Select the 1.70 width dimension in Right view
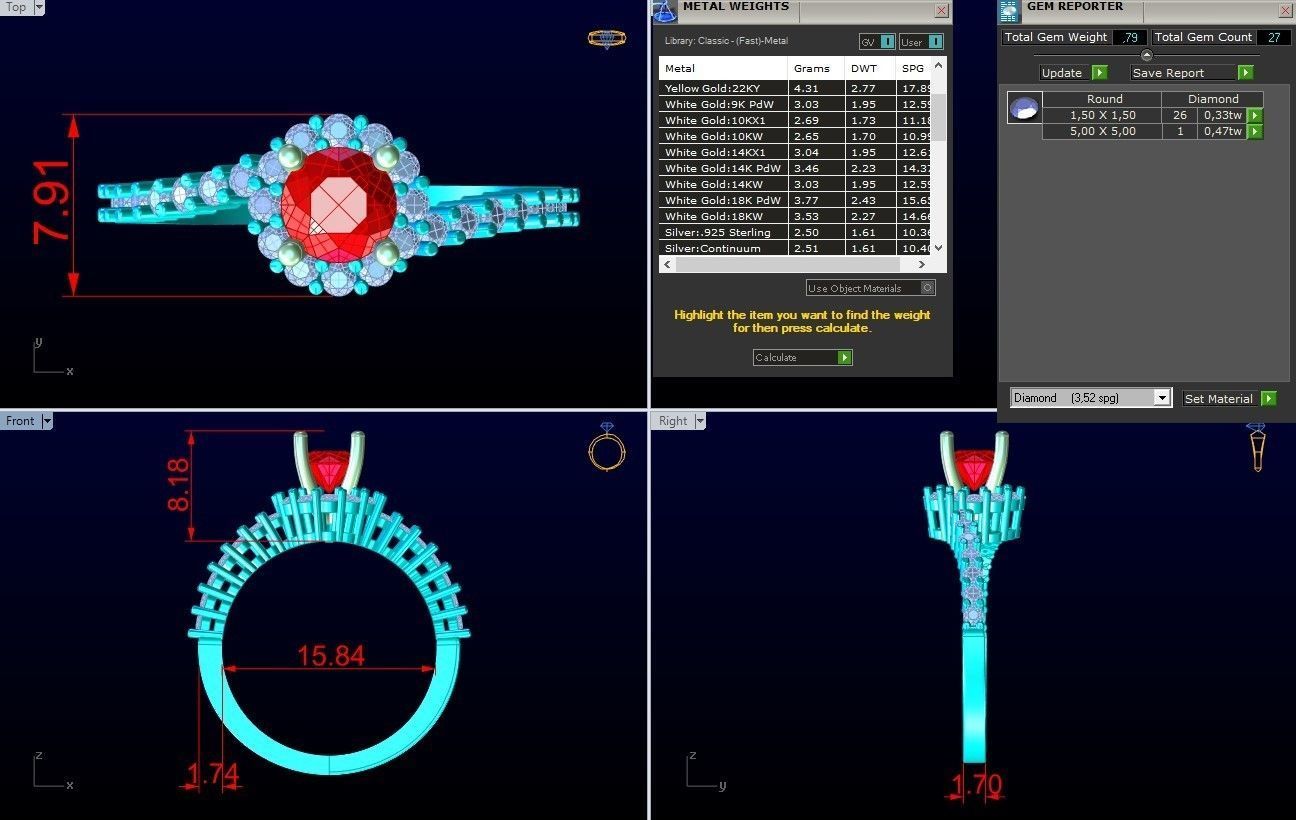The width and height of the screenshot is (1296, 820). (975, 786)
